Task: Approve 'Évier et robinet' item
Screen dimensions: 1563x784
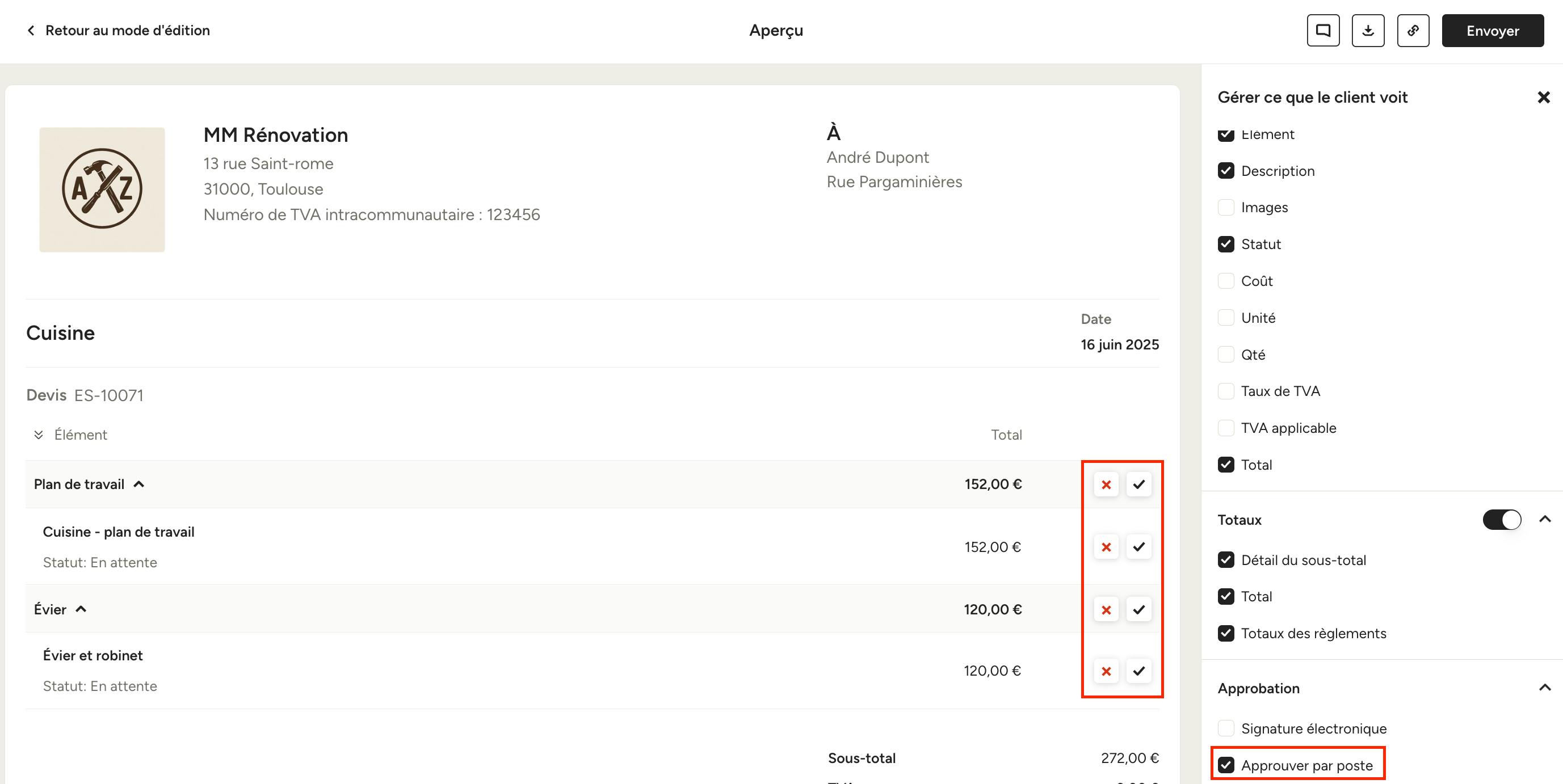Action: (x=1139, y=671)
